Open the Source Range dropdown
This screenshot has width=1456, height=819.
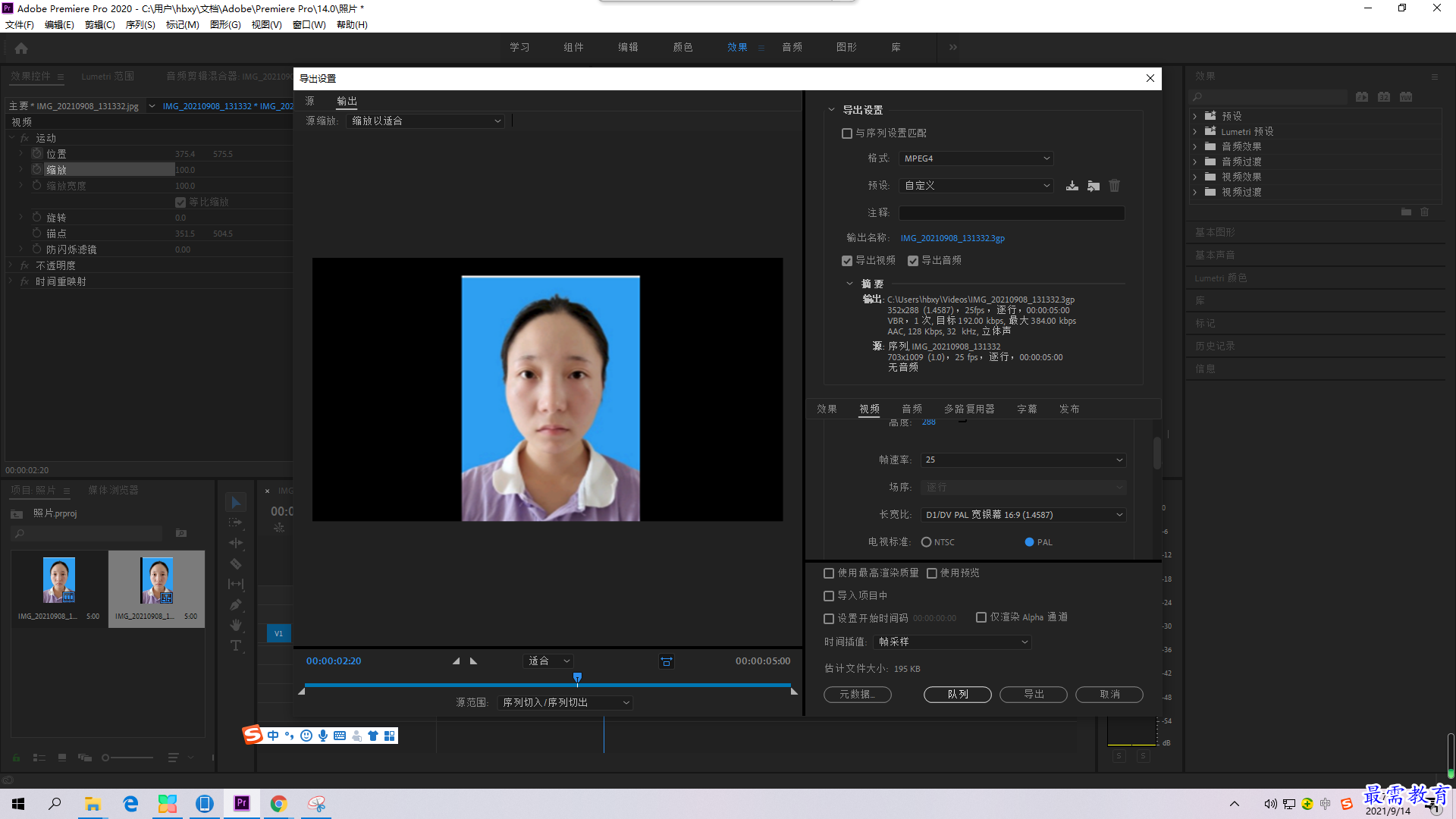pos(566,703)
